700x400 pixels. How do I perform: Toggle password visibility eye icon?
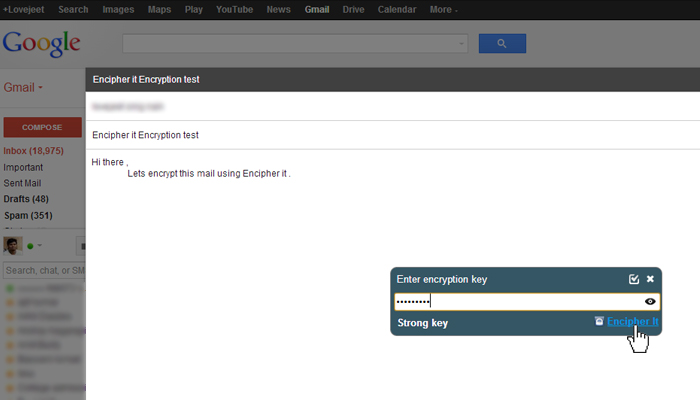pyautogui.click(x=650, y=301)
